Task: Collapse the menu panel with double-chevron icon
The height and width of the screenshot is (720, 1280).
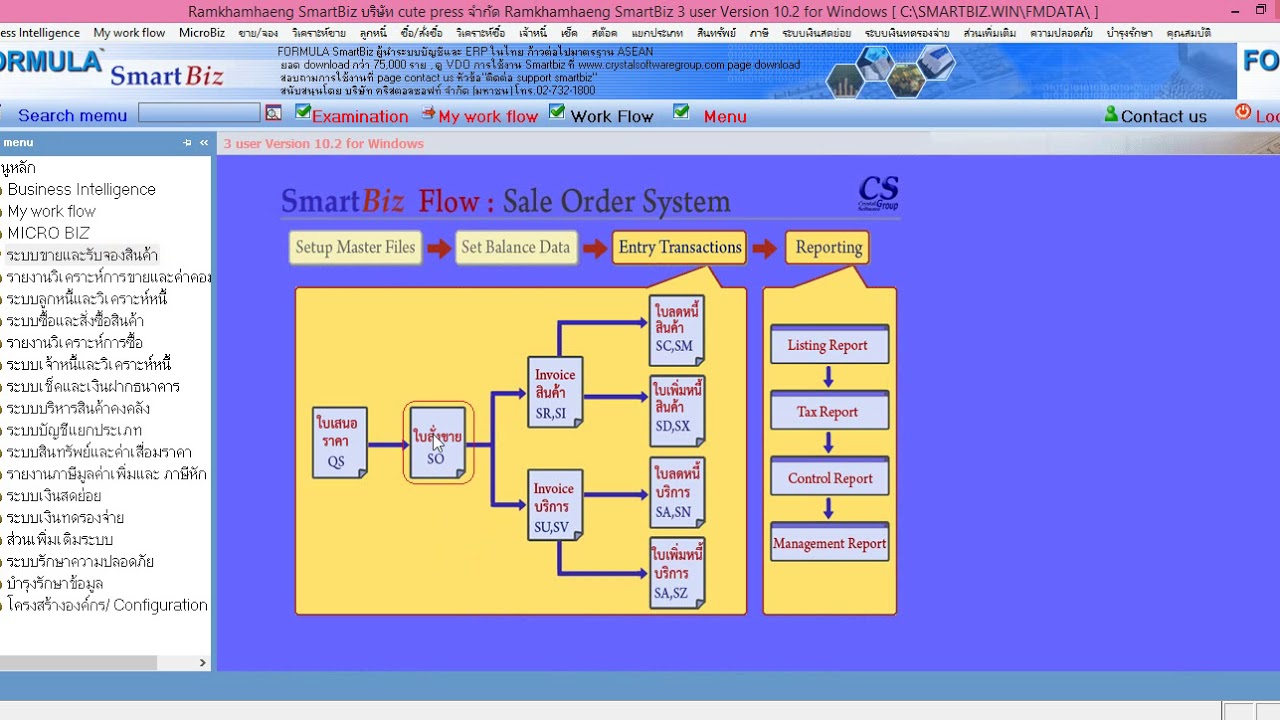Action: tap(204, 143)
